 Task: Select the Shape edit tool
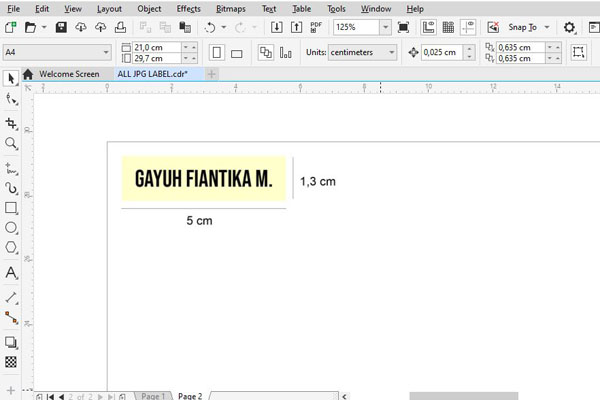[11, 99]
